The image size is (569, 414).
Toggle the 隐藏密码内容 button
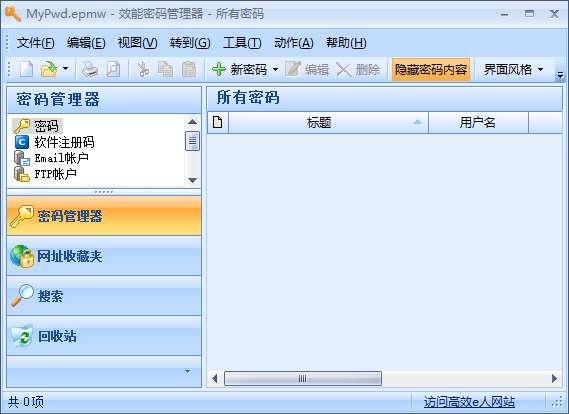[x=431, y=69]
